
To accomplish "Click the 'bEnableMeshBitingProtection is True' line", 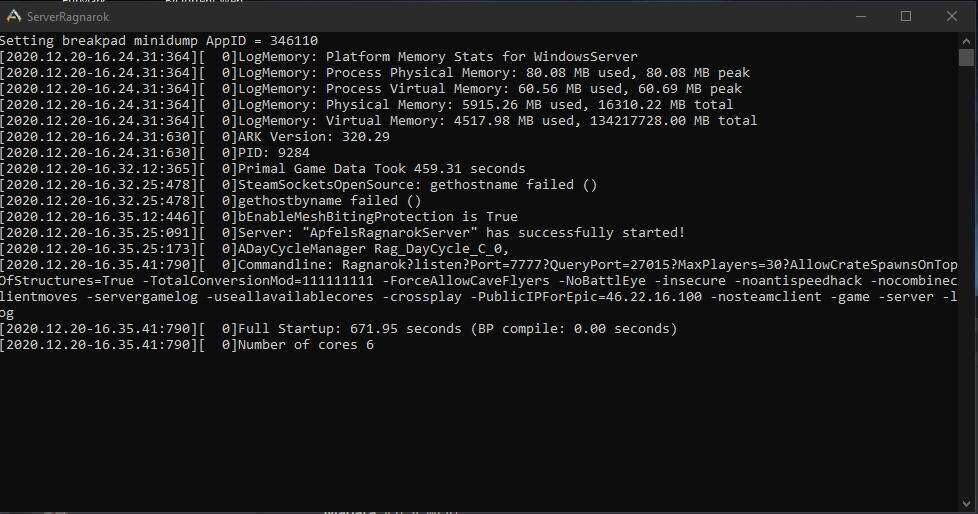I will (259, 217).
